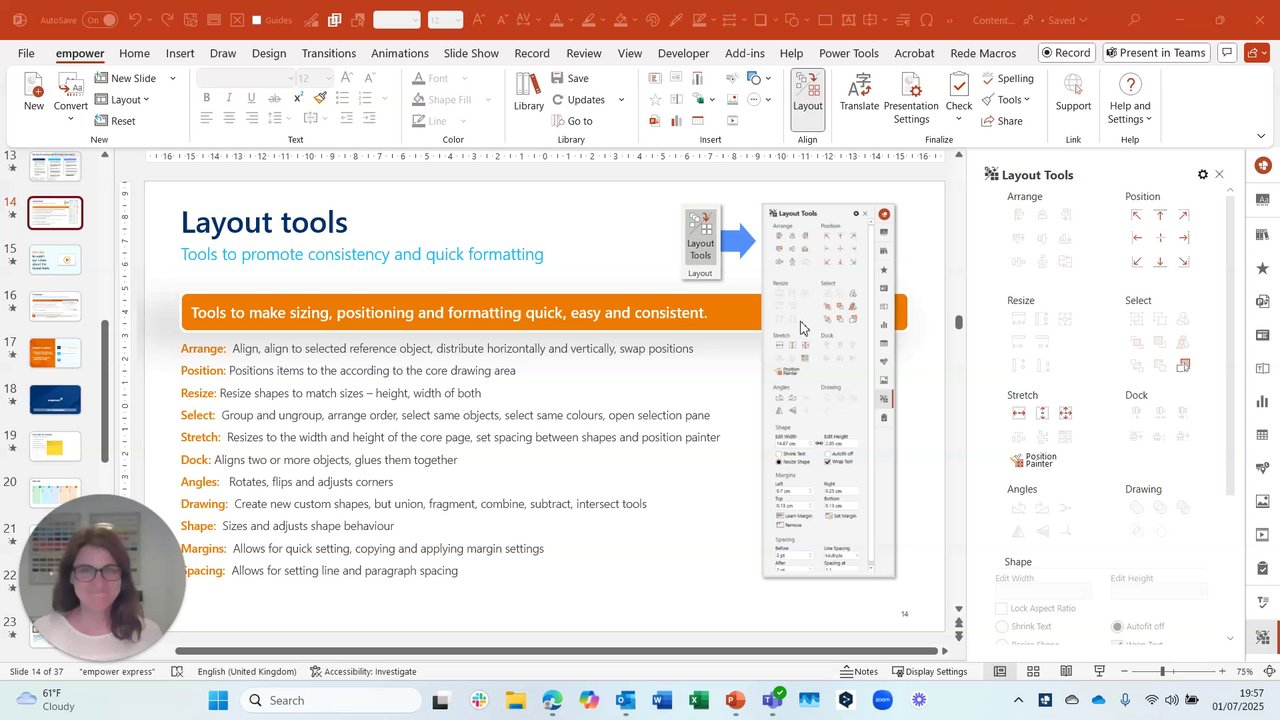This screenshot has width=1280, height=720.
Task: Open the Slide Show tab
Action: click(x=471, y=53)
